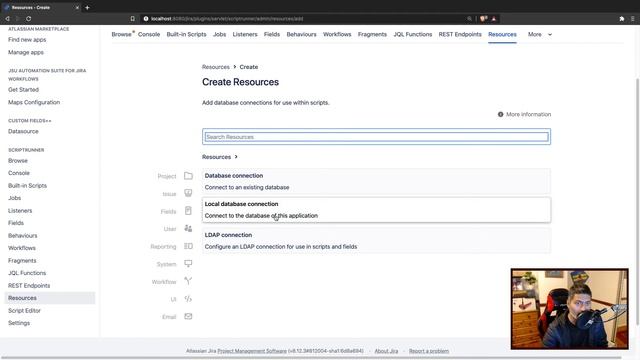Click the chevron next to Resources category

[x=236, y=157]
